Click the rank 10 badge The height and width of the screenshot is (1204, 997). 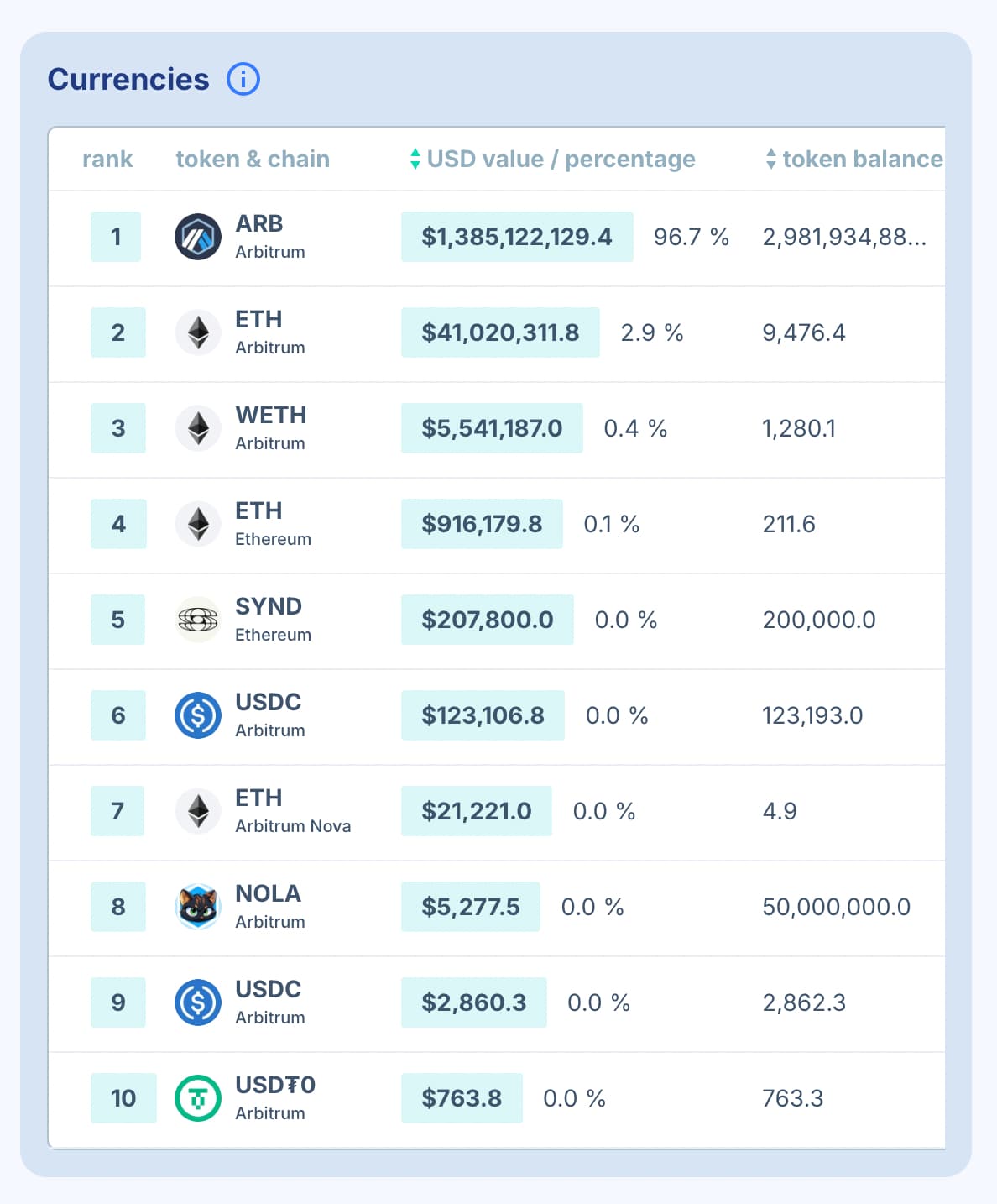[x=123, y=1098]
